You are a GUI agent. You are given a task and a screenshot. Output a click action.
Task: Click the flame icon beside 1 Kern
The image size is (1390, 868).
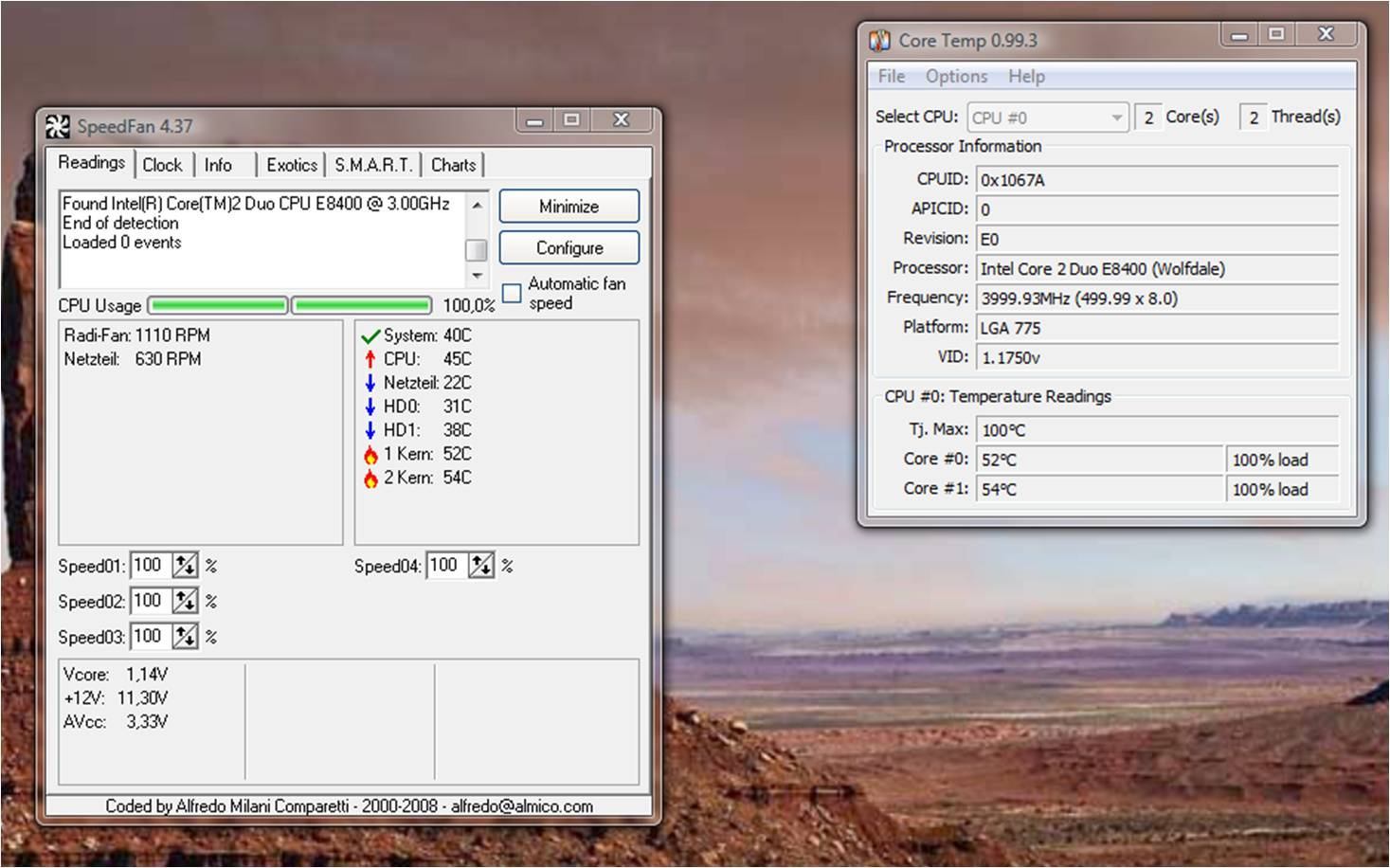370,454
